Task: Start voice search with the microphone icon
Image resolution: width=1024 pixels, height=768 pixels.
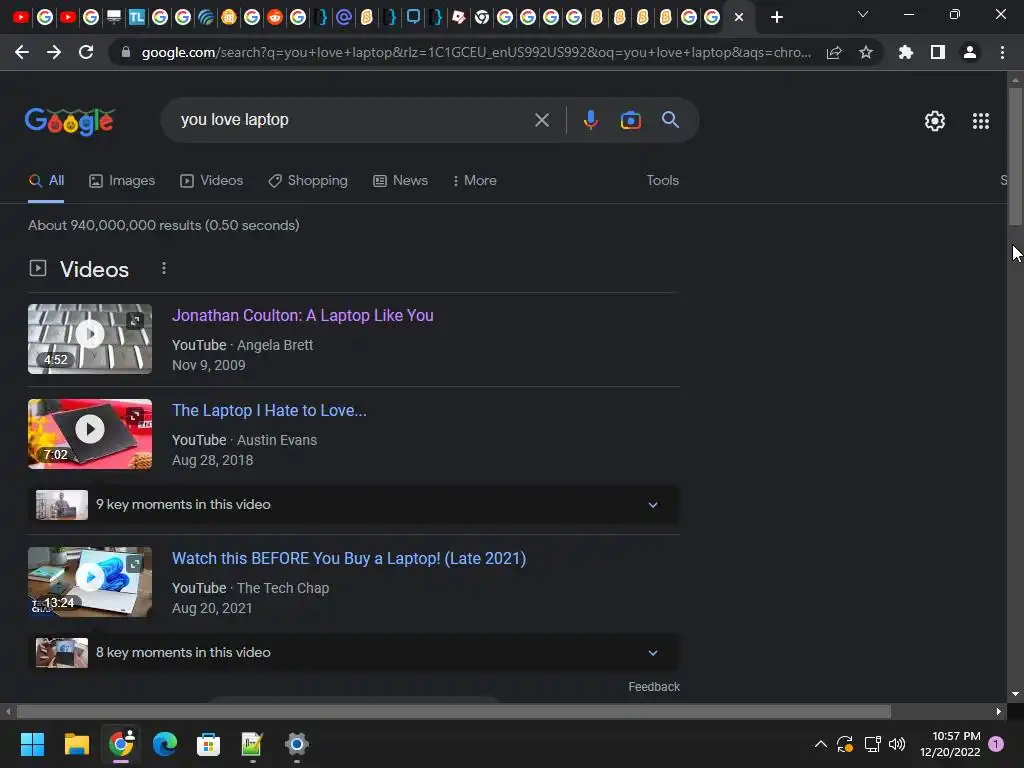Action: click(x=590, y=120)
